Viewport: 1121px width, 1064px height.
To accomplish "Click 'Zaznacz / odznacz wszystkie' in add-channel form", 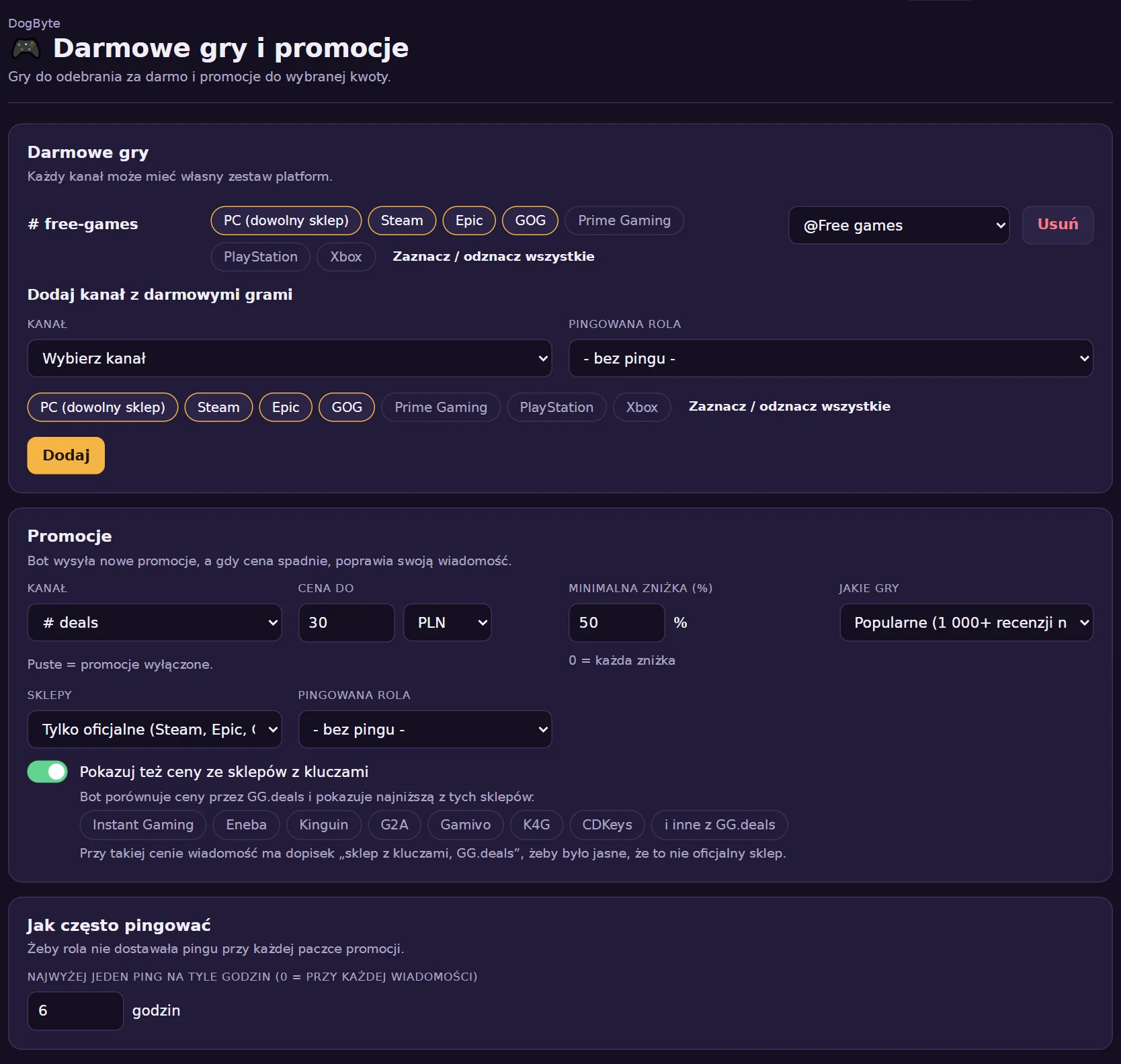I will [x=790, y=407].
